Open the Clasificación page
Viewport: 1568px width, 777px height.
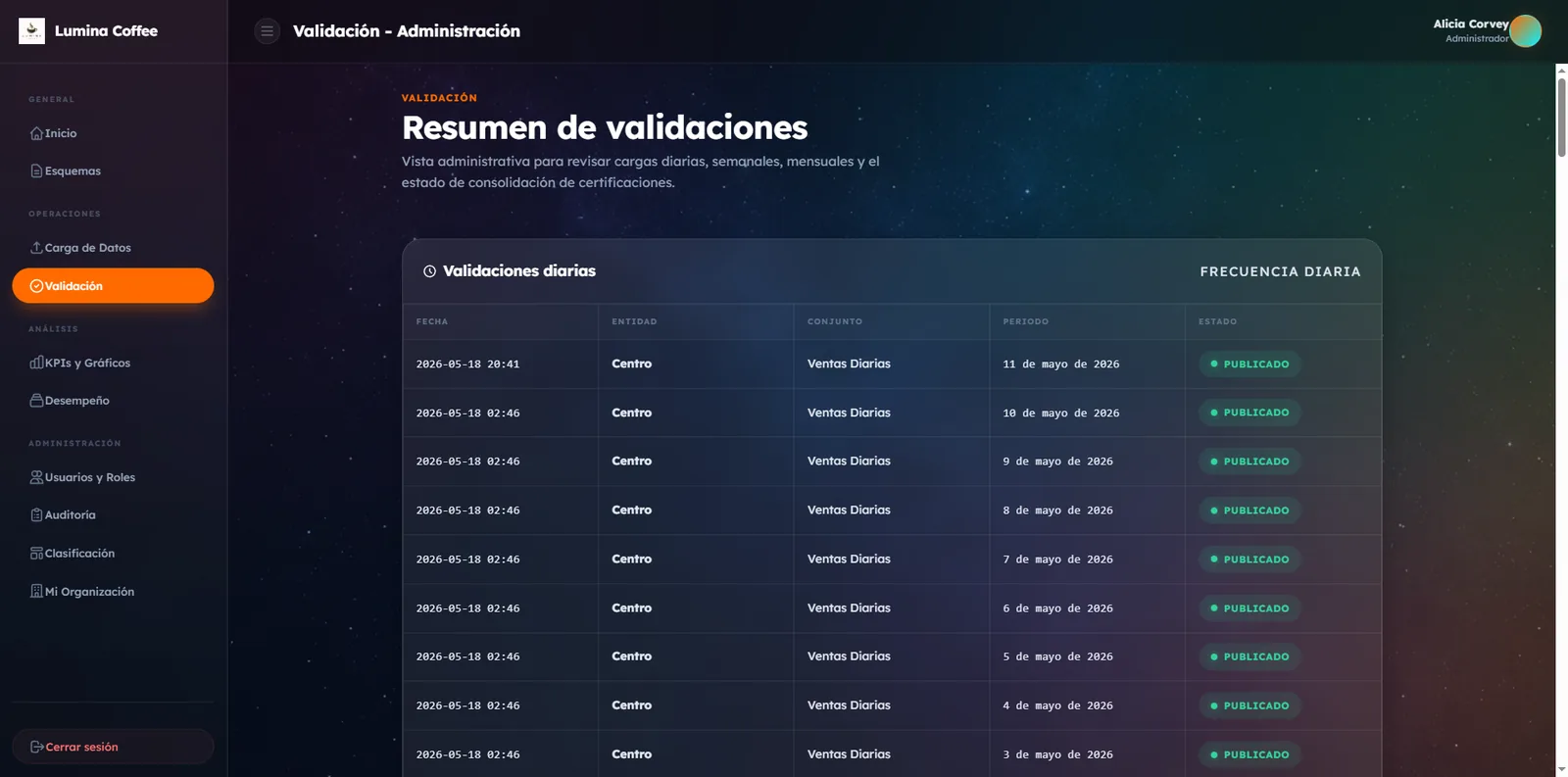point(113,554)
